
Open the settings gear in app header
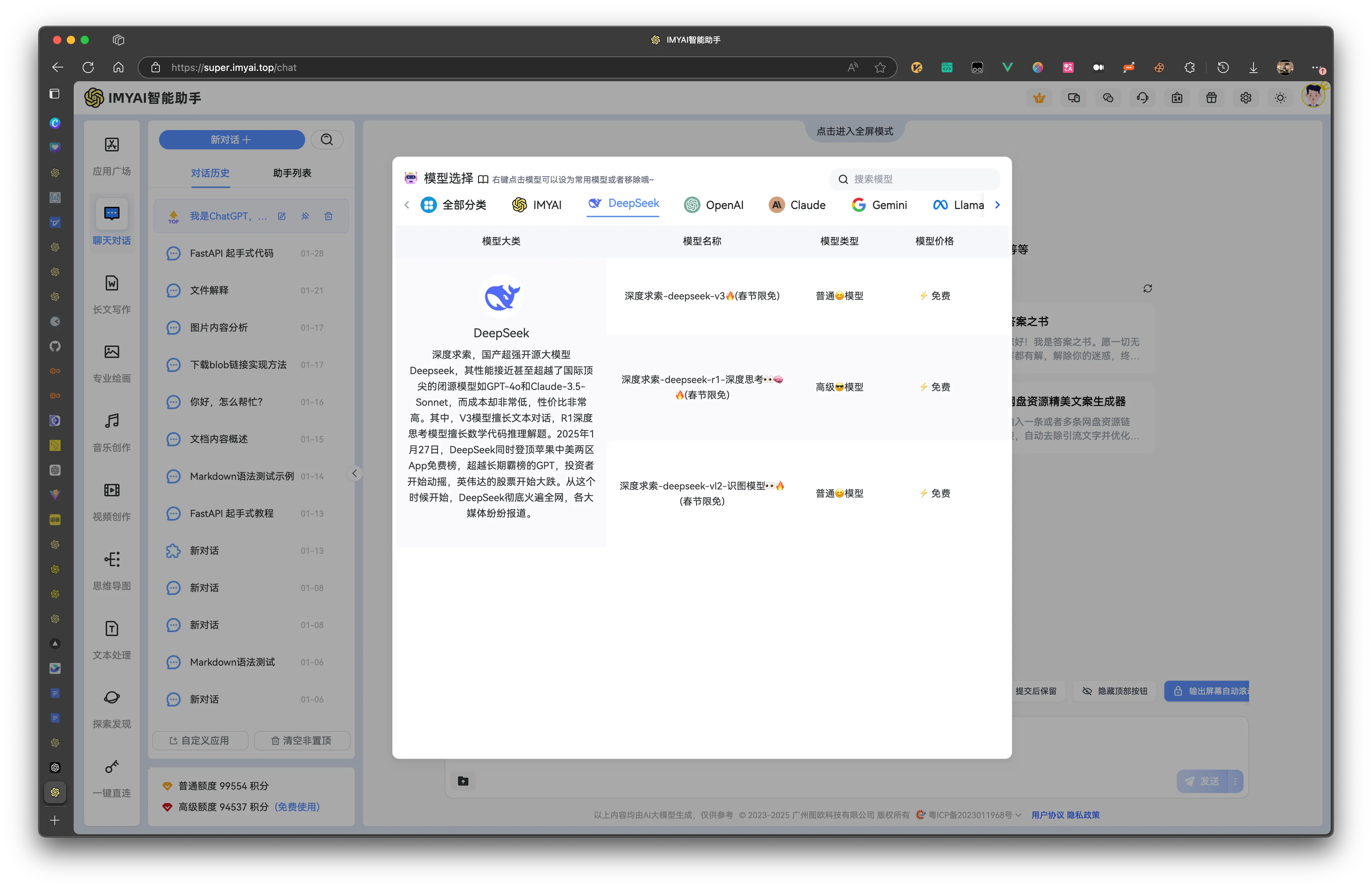(1246, 98)
